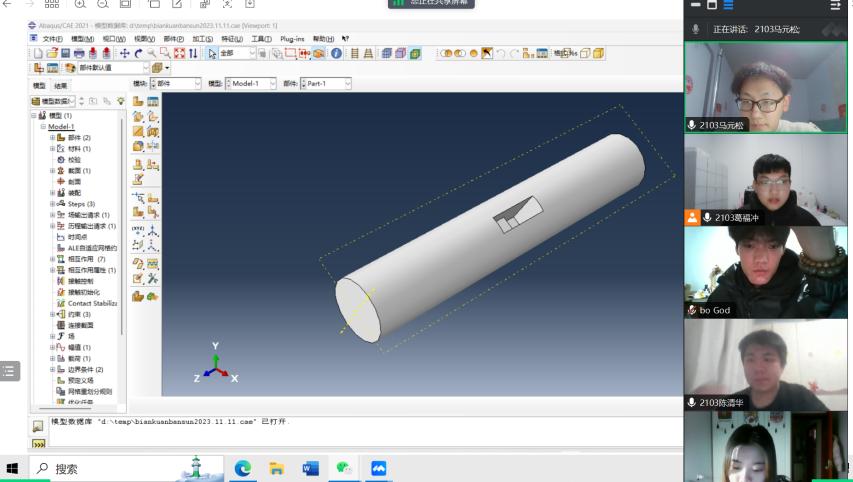This screenshot has height=482, width=853.
Task: Open the Model-1 model dropdown
Action: 252,84
